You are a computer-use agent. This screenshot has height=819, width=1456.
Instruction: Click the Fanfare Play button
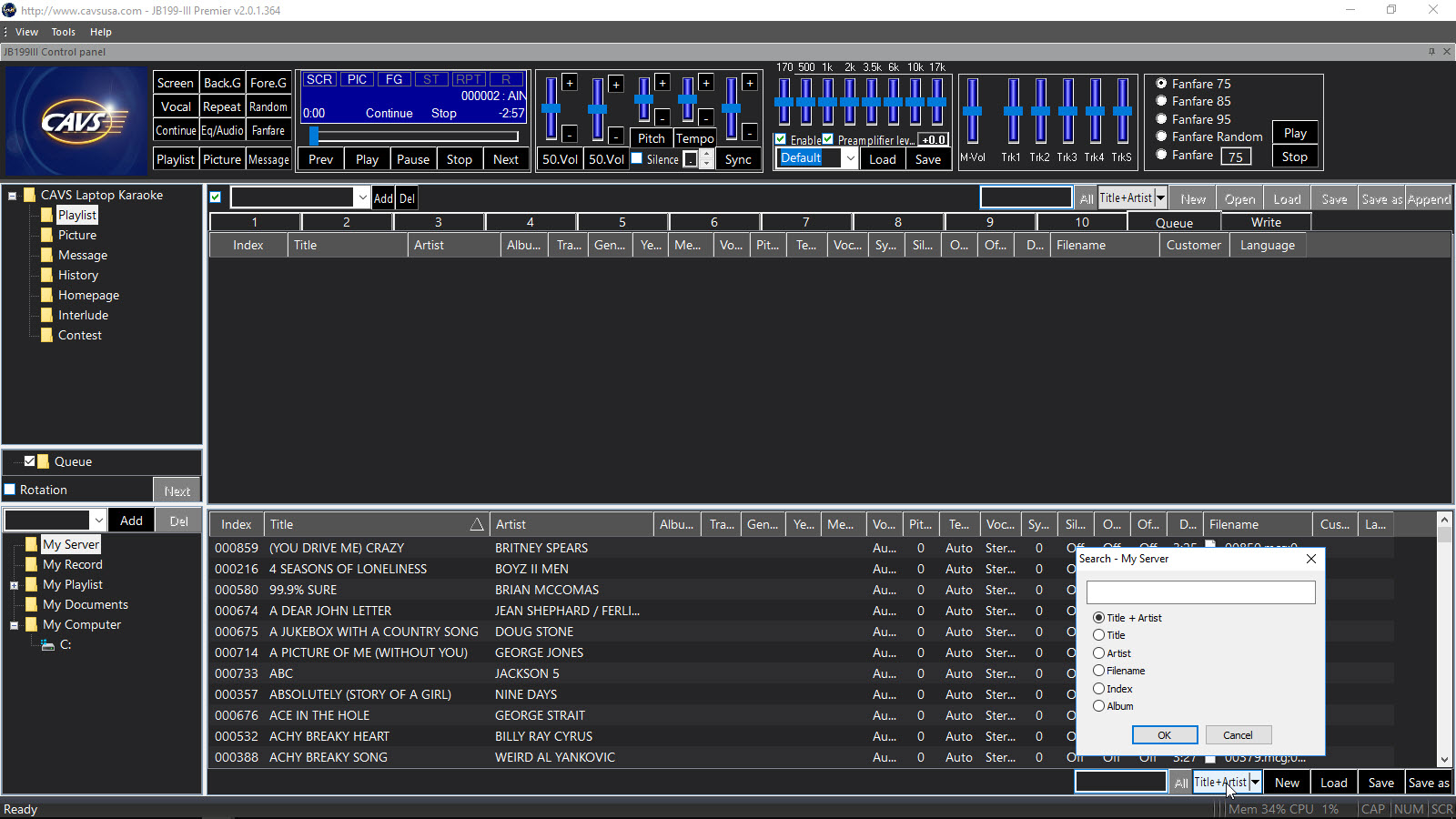(1296, 133)
